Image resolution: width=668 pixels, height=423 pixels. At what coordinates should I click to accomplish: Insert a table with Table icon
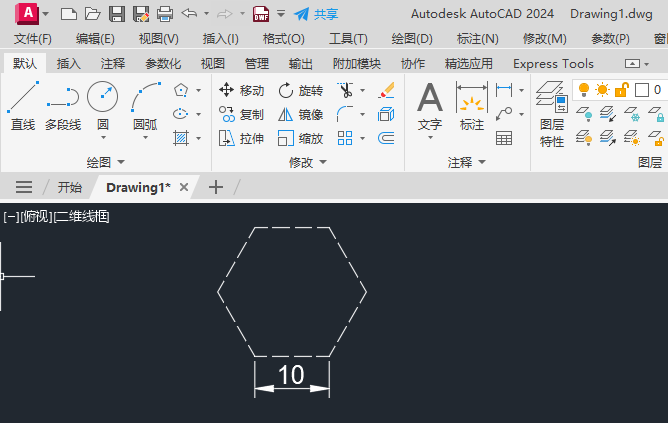[504, 138]
